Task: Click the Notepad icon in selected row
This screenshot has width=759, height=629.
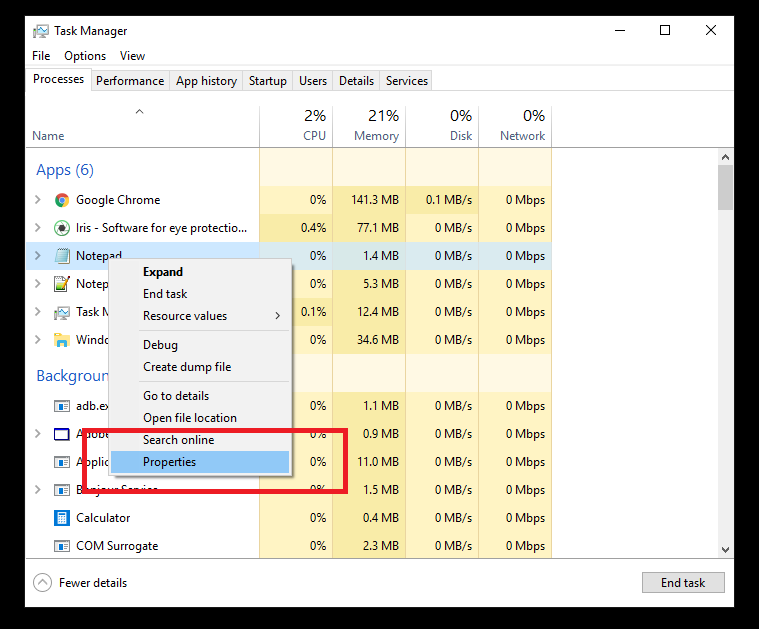Action: click(x=61, y=256)
